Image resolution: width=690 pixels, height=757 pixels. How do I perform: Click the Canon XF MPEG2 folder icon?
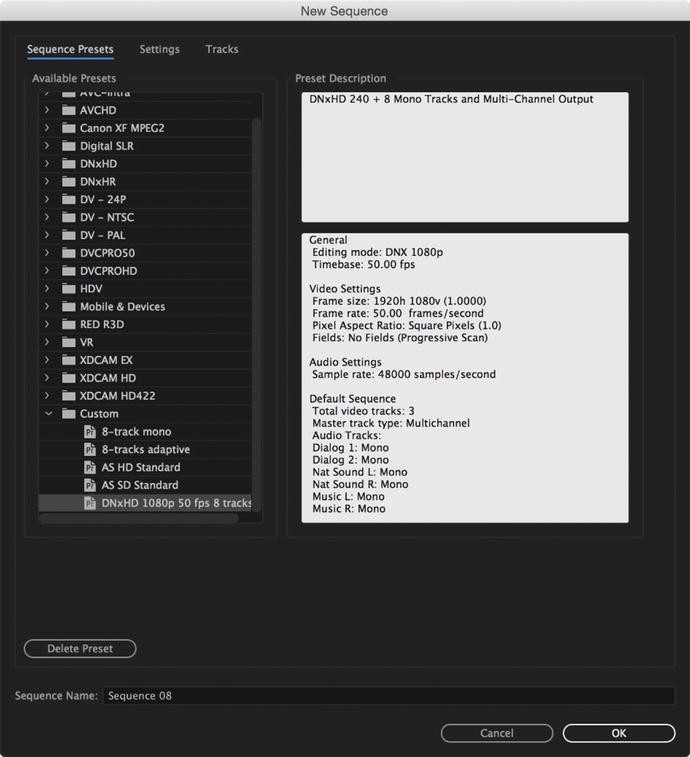click(x=69, y=128)
